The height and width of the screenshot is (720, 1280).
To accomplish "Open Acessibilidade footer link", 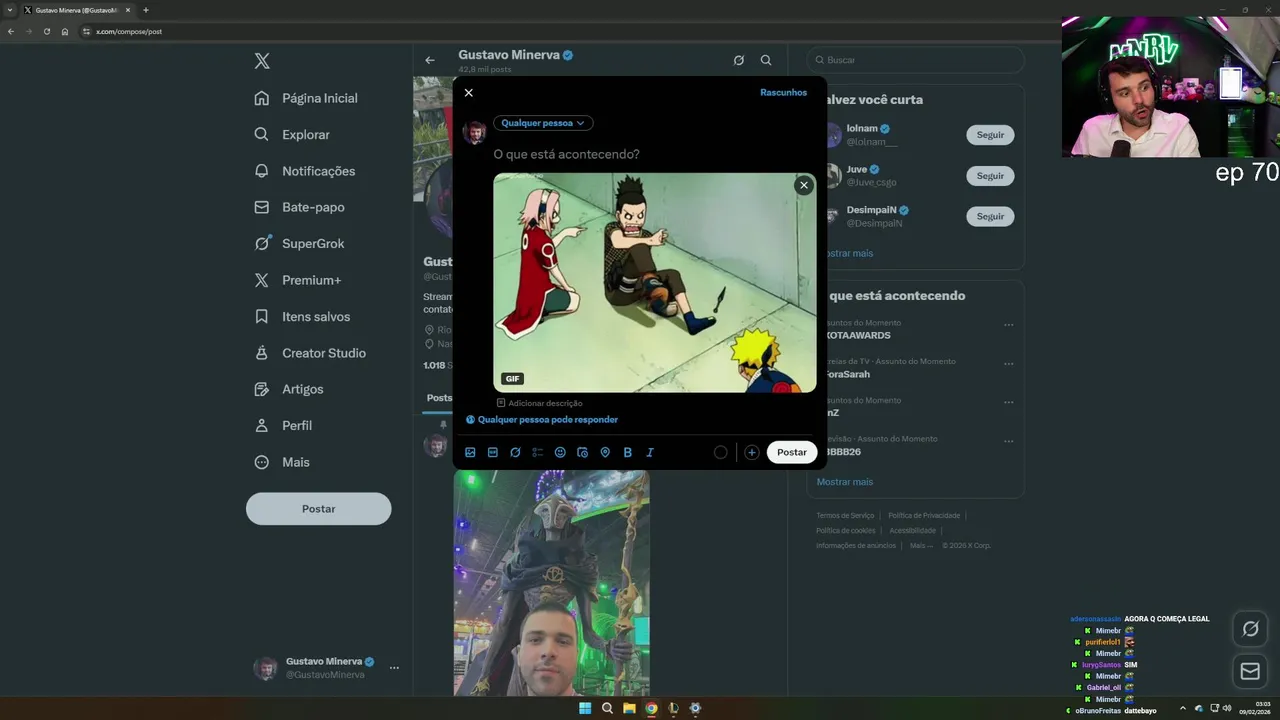I will click(912, 531).
